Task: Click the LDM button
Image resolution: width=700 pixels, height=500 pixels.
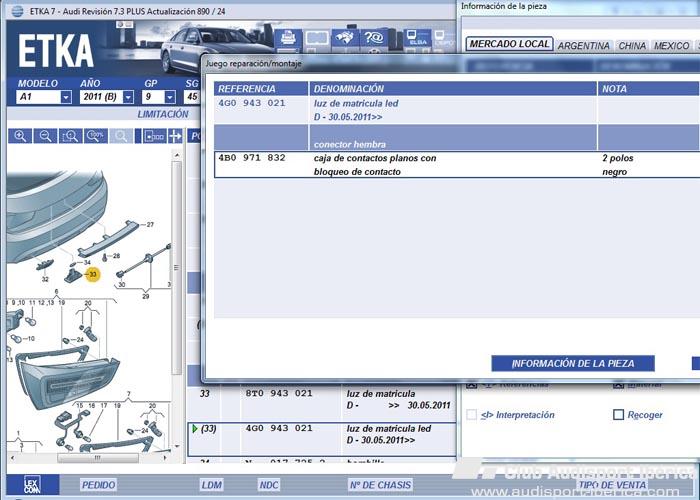Action: pos(212,485)
